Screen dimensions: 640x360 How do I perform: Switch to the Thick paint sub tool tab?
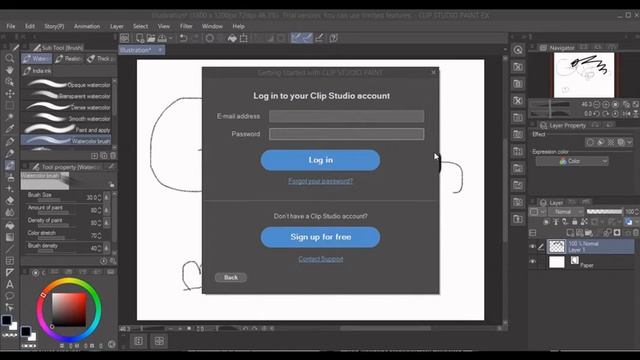[x=100, y=59]
